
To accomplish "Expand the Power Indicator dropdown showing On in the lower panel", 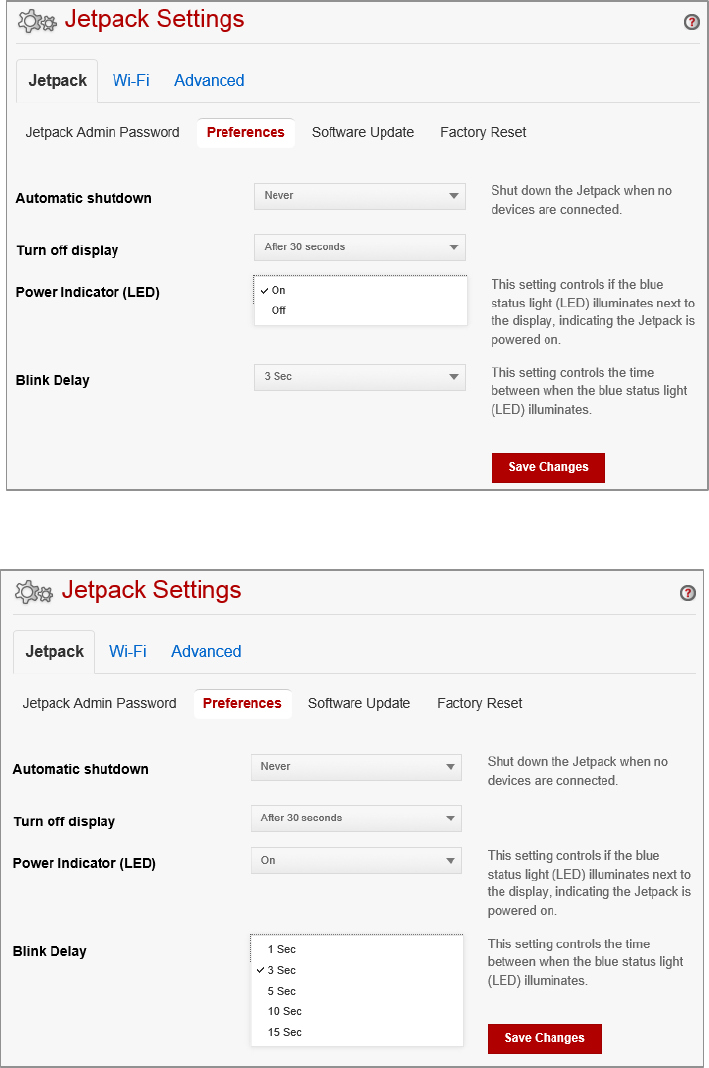I will click(356, 860).
